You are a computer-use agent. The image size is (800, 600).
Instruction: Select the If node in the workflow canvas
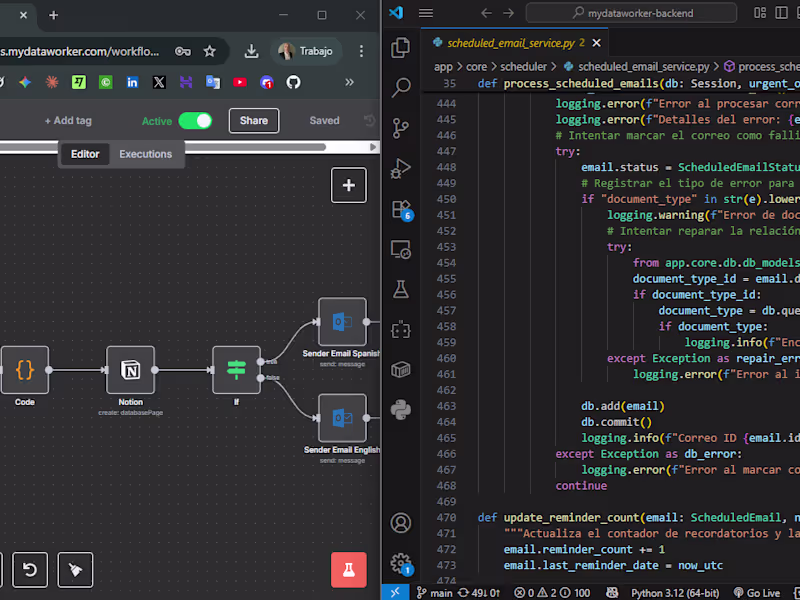click(236, 371)
